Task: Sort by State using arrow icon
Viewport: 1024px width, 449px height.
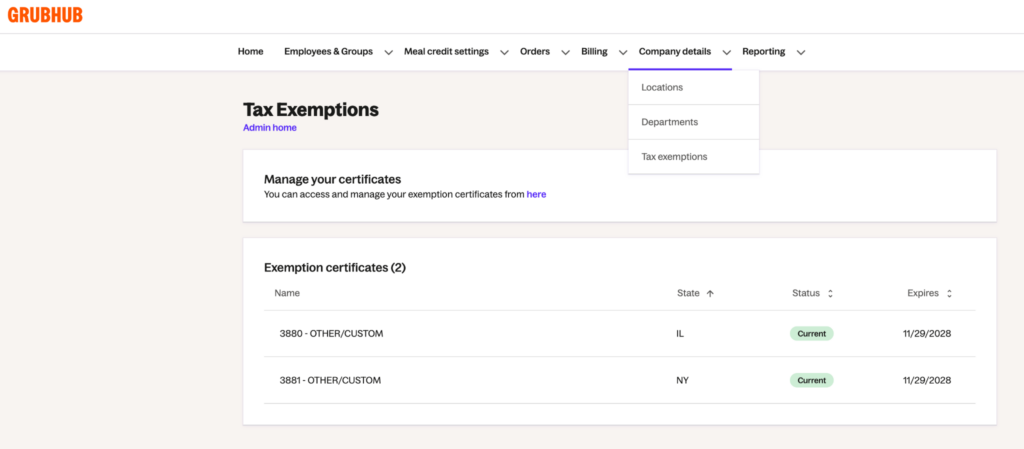Action: 711,294
